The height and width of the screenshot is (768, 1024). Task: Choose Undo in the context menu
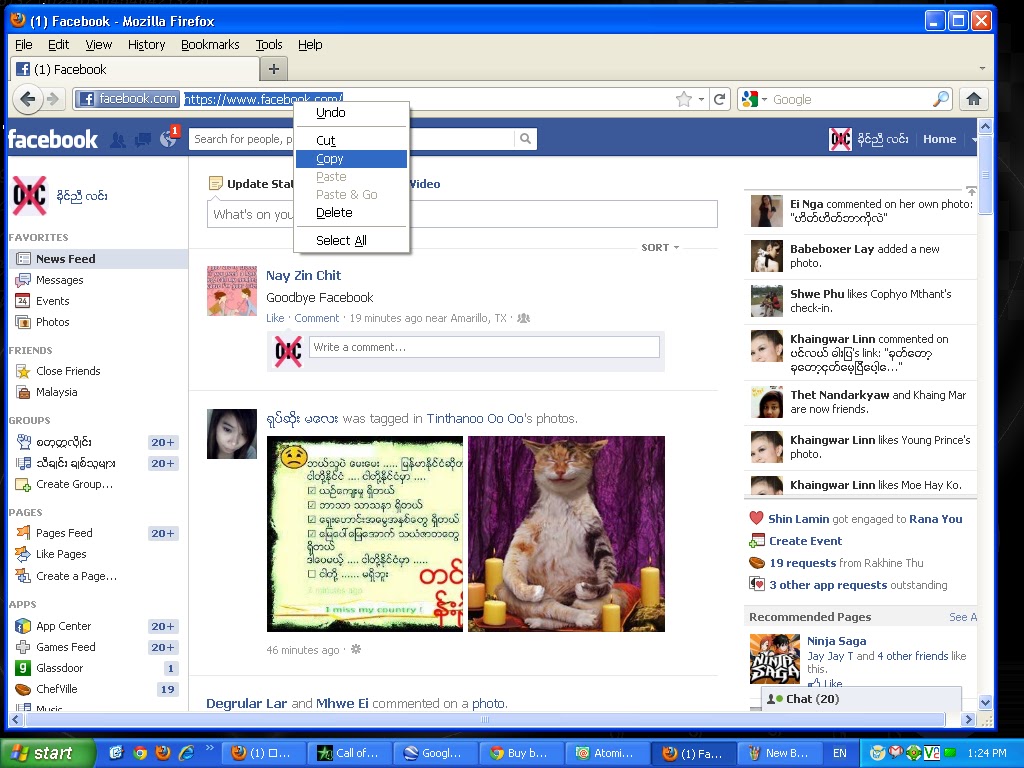pos(351,112)
